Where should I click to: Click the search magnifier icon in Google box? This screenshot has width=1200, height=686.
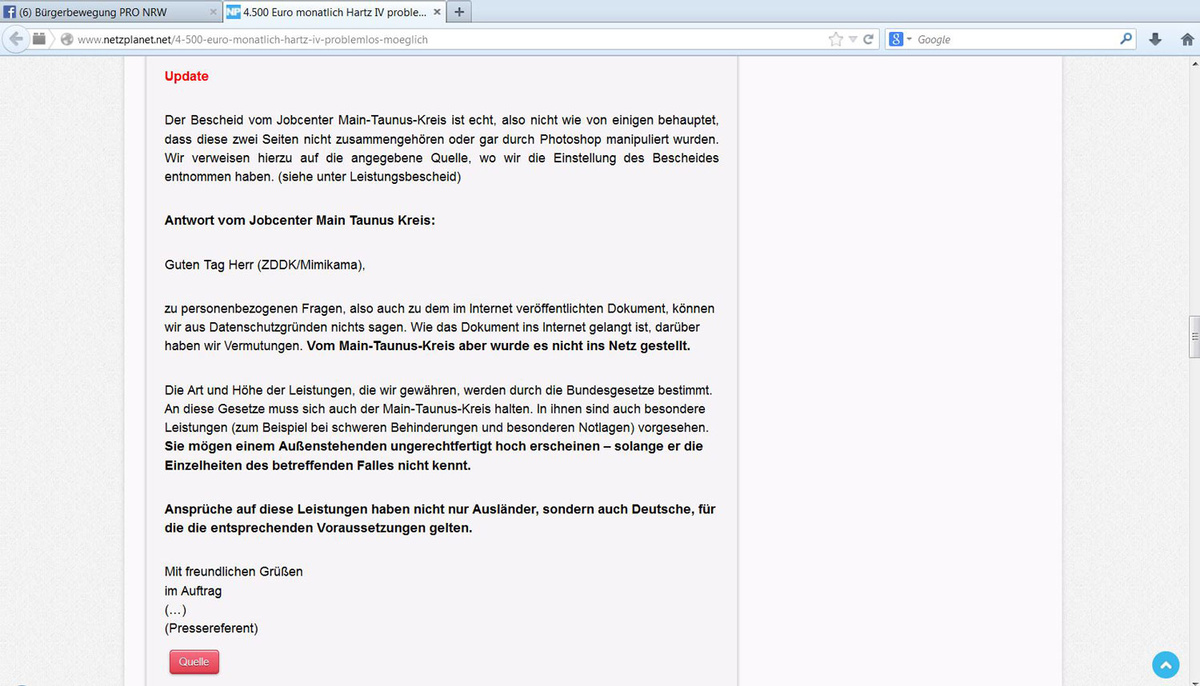pyautogui.click(x=1127, y=39)
